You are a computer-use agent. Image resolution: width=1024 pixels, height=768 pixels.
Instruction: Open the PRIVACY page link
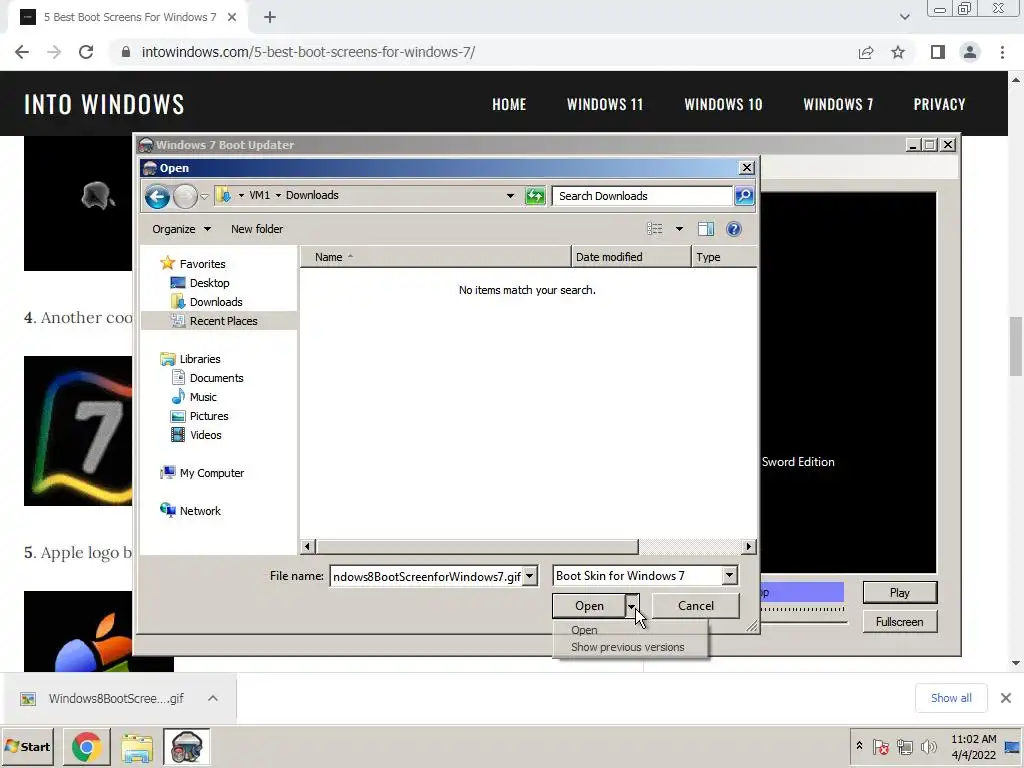click(x=939, y=104)
